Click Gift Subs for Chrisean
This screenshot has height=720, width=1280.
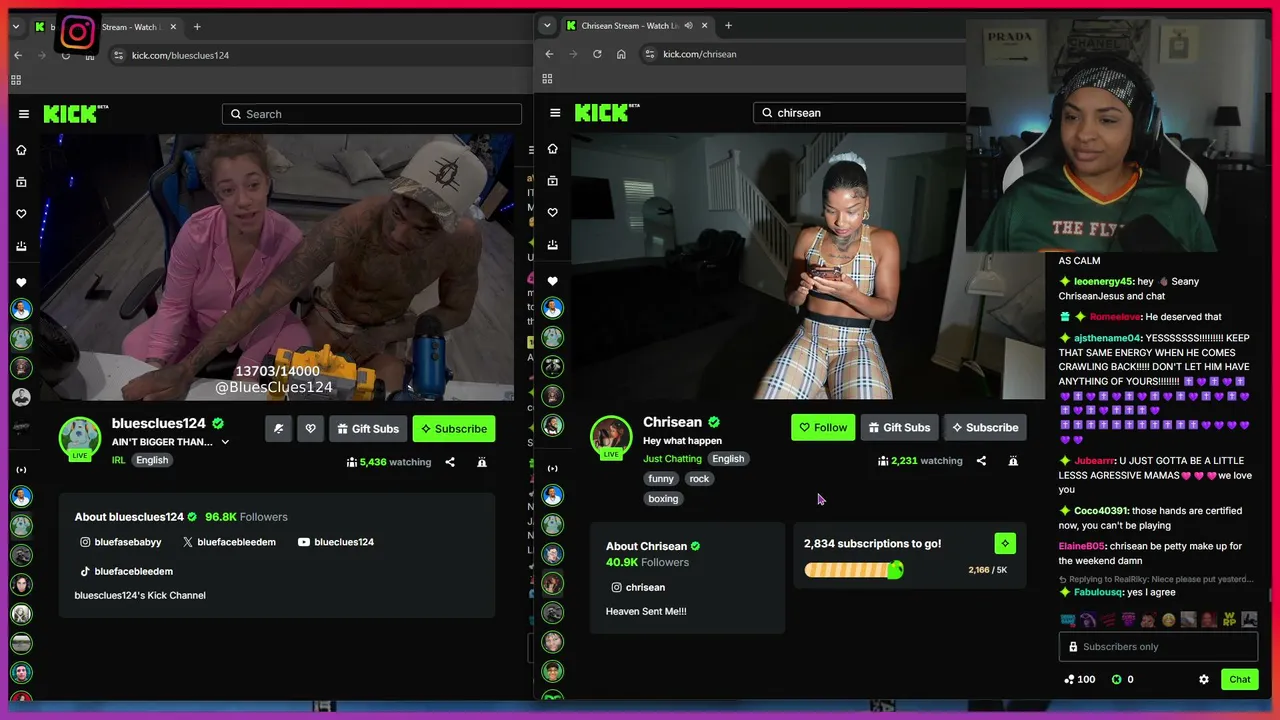pyautogui.click(x=900, y=427)
